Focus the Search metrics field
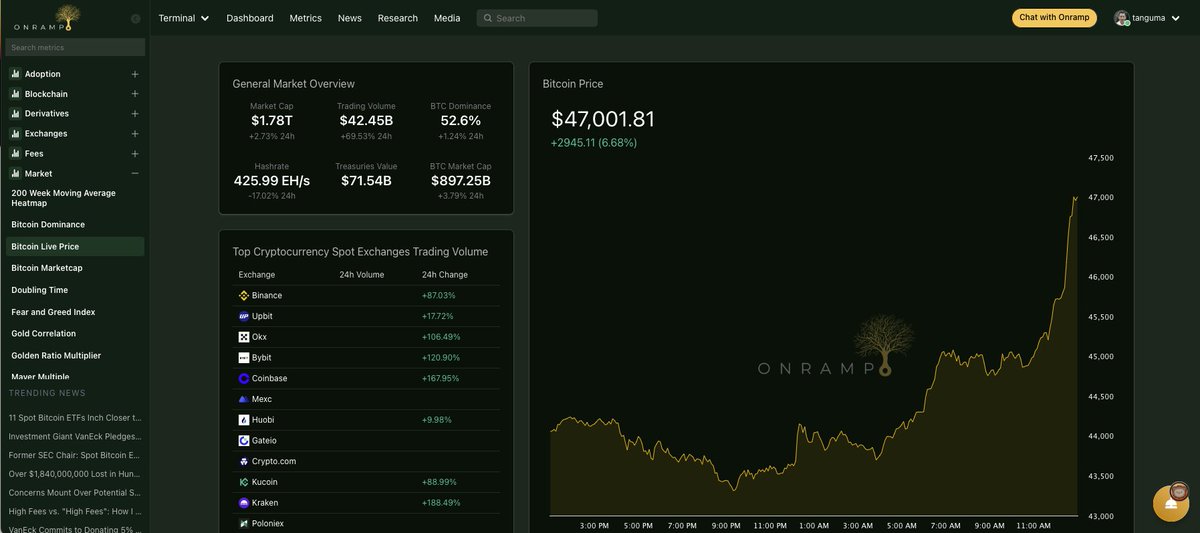The height and width of the screenshot is (533, 1200). point(75,47)
